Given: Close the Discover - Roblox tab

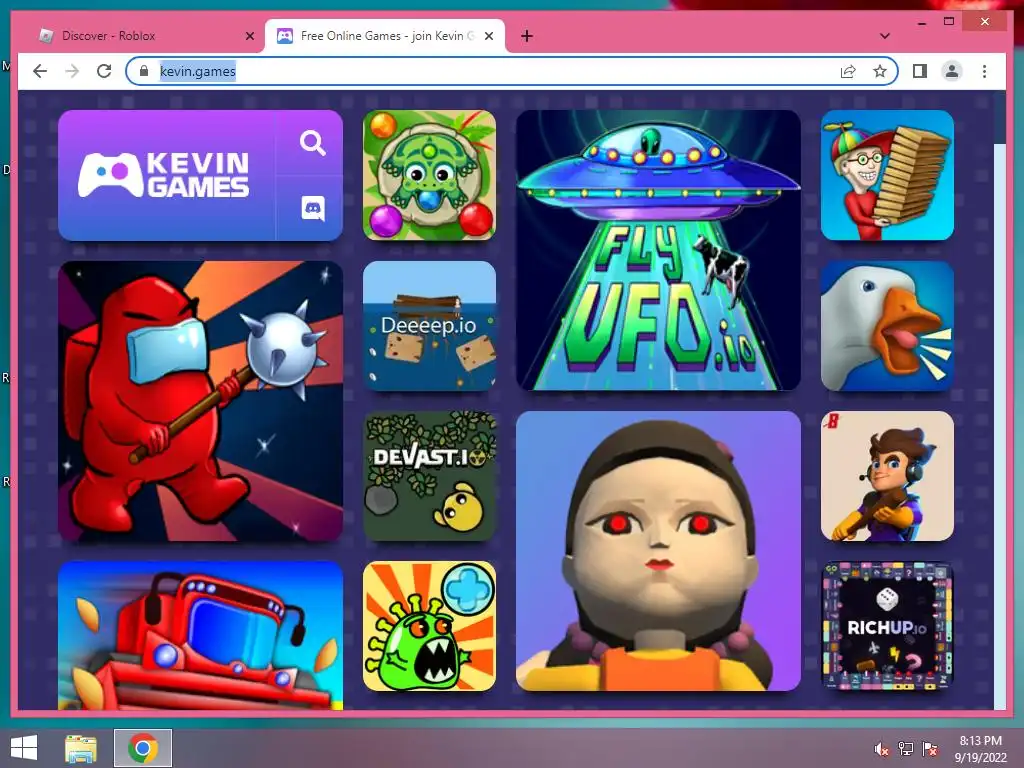Looking at the screenshot, I should [249, 36].
